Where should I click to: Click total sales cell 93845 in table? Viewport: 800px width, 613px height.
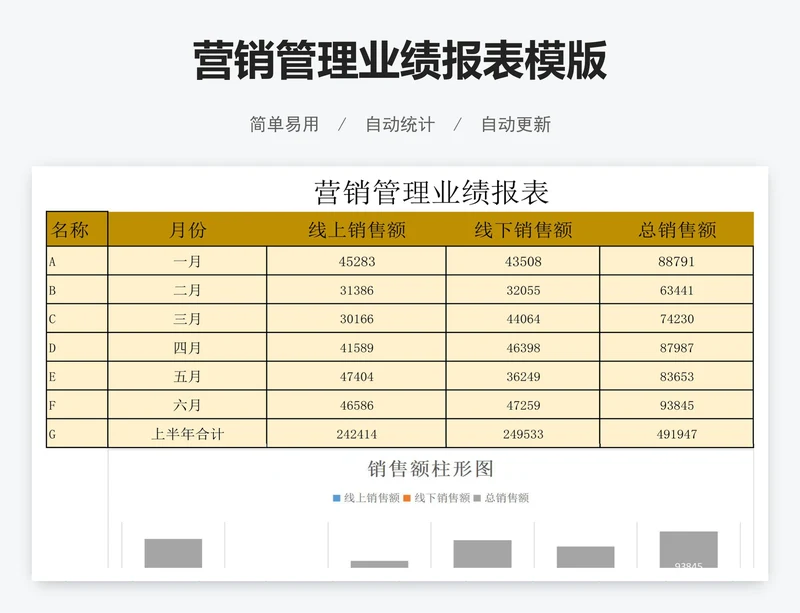click(677, 405)
